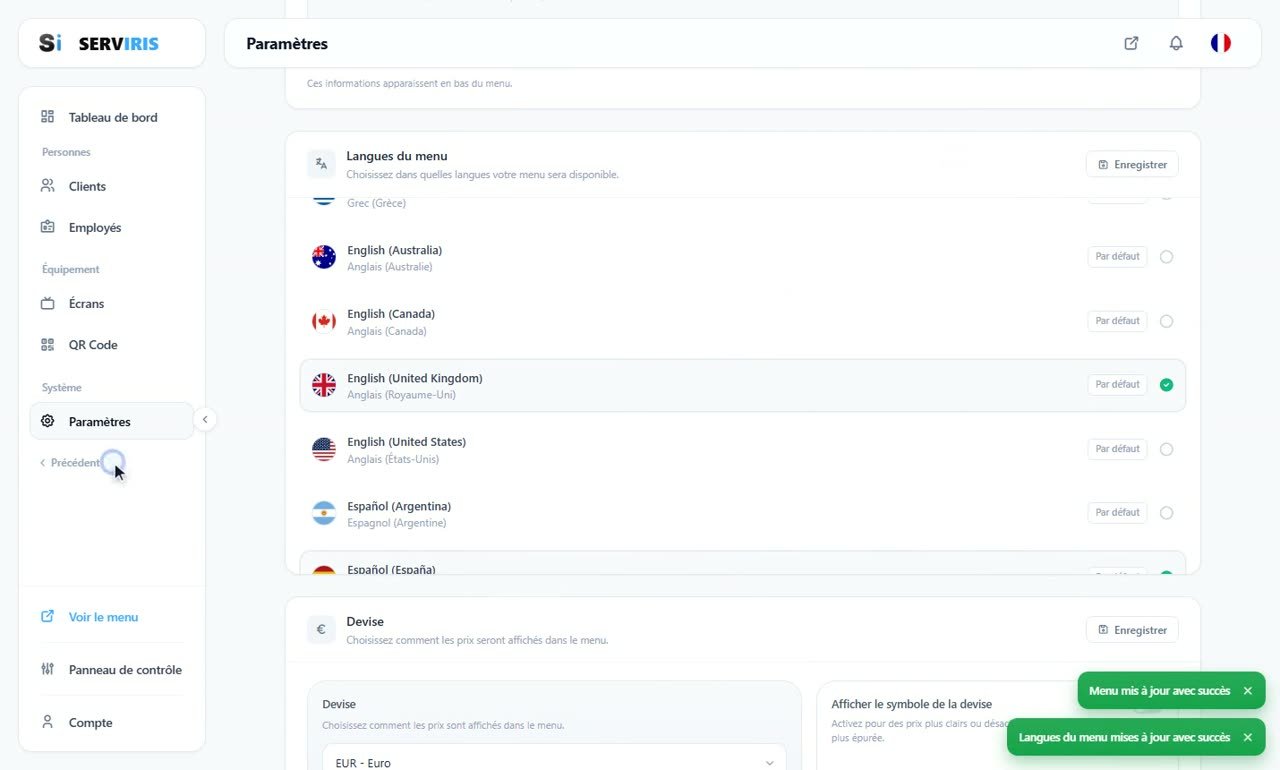The height and width of the screenshot is (770, 1280).
Task: Click the QR Code icon
Action: coord(47,344)
